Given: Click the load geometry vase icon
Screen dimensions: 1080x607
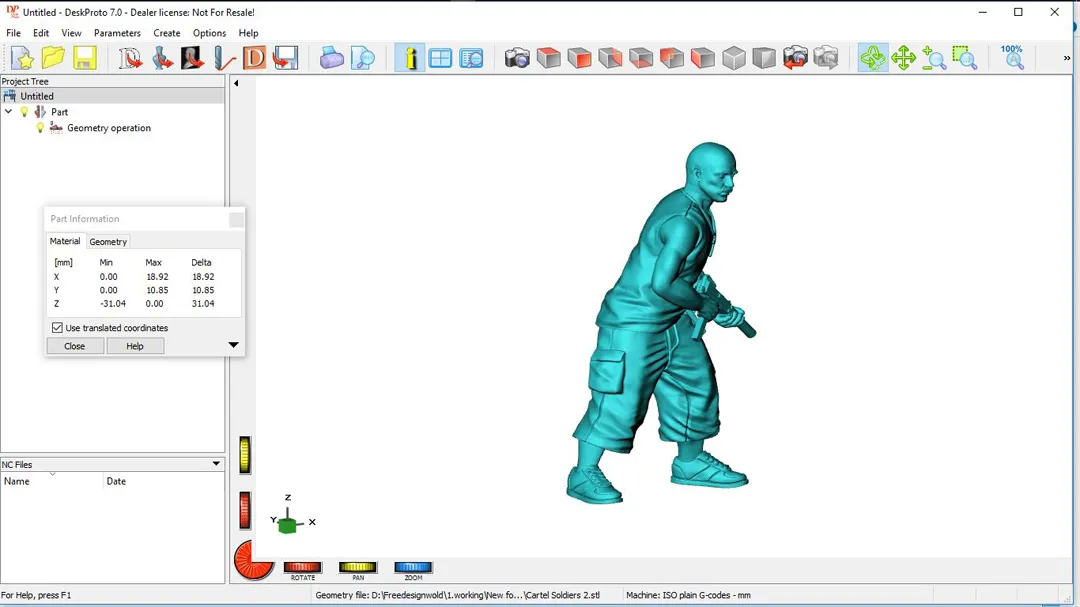Looking at the screenshot, I should 162,58.
